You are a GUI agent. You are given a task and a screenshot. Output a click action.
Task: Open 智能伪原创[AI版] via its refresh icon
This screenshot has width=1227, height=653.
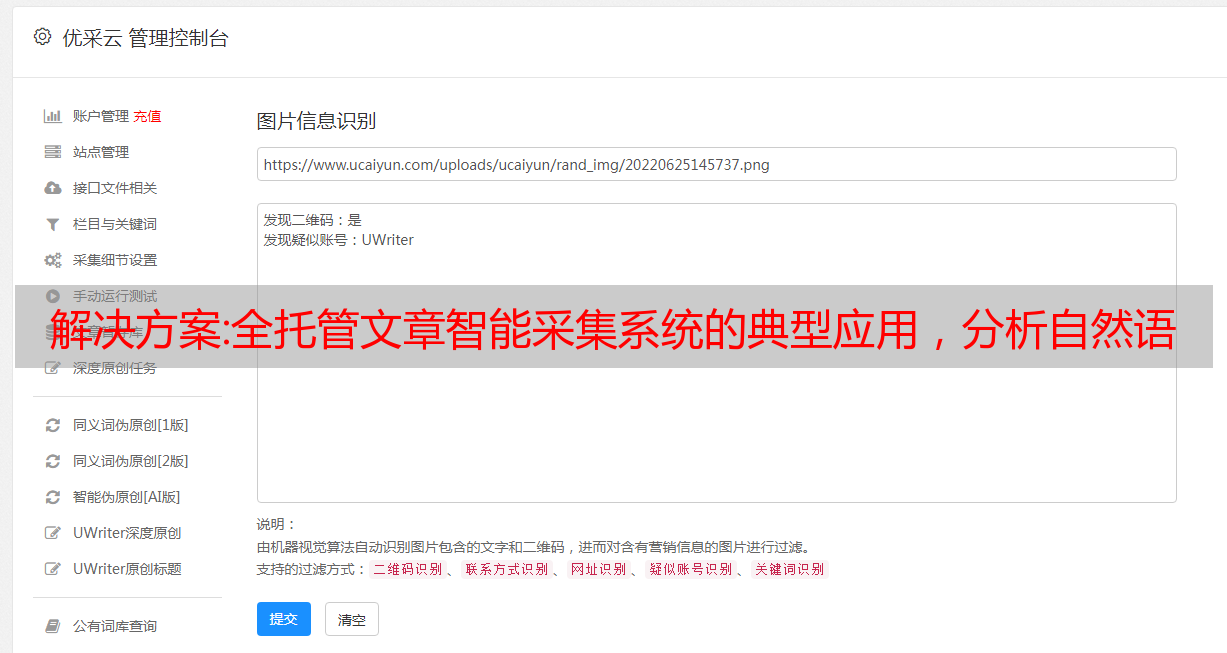click(53, 497)
